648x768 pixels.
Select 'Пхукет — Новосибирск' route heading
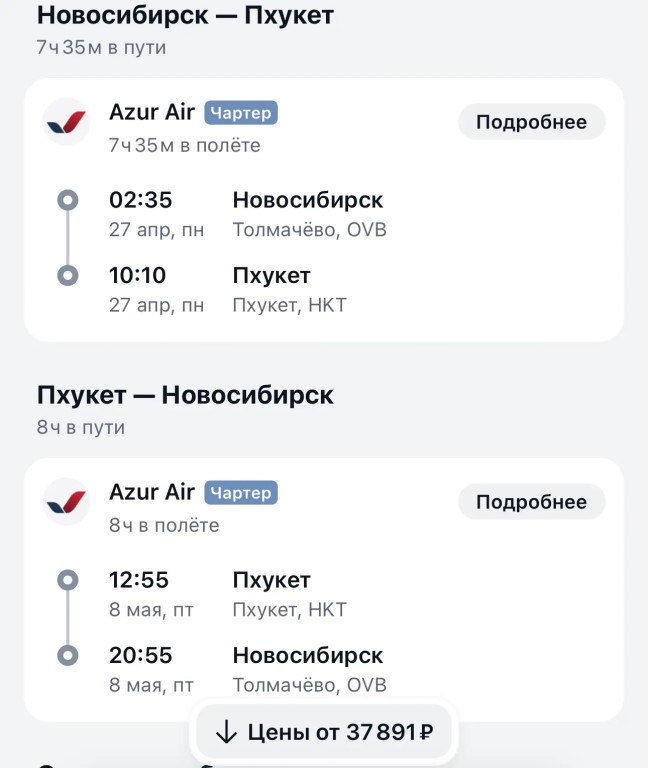185,396
